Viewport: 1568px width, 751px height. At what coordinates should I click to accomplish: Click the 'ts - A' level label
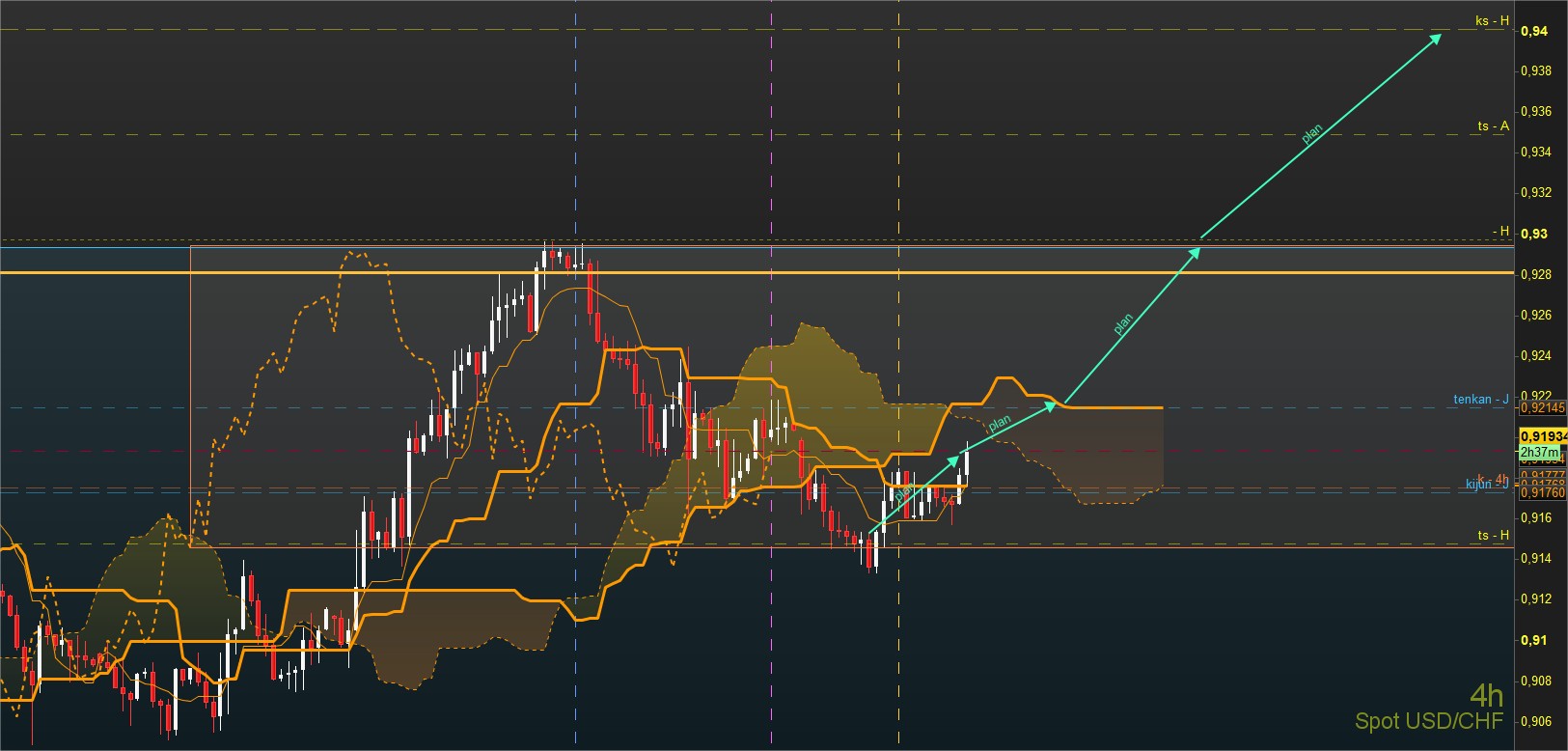(x=1493, y=126)
